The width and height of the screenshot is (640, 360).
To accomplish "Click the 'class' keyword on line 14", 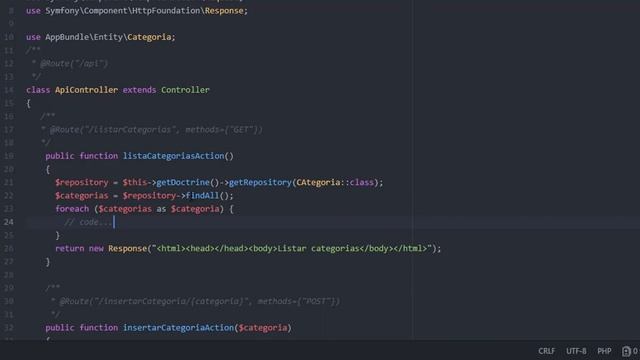I will (x=38, y=90).
